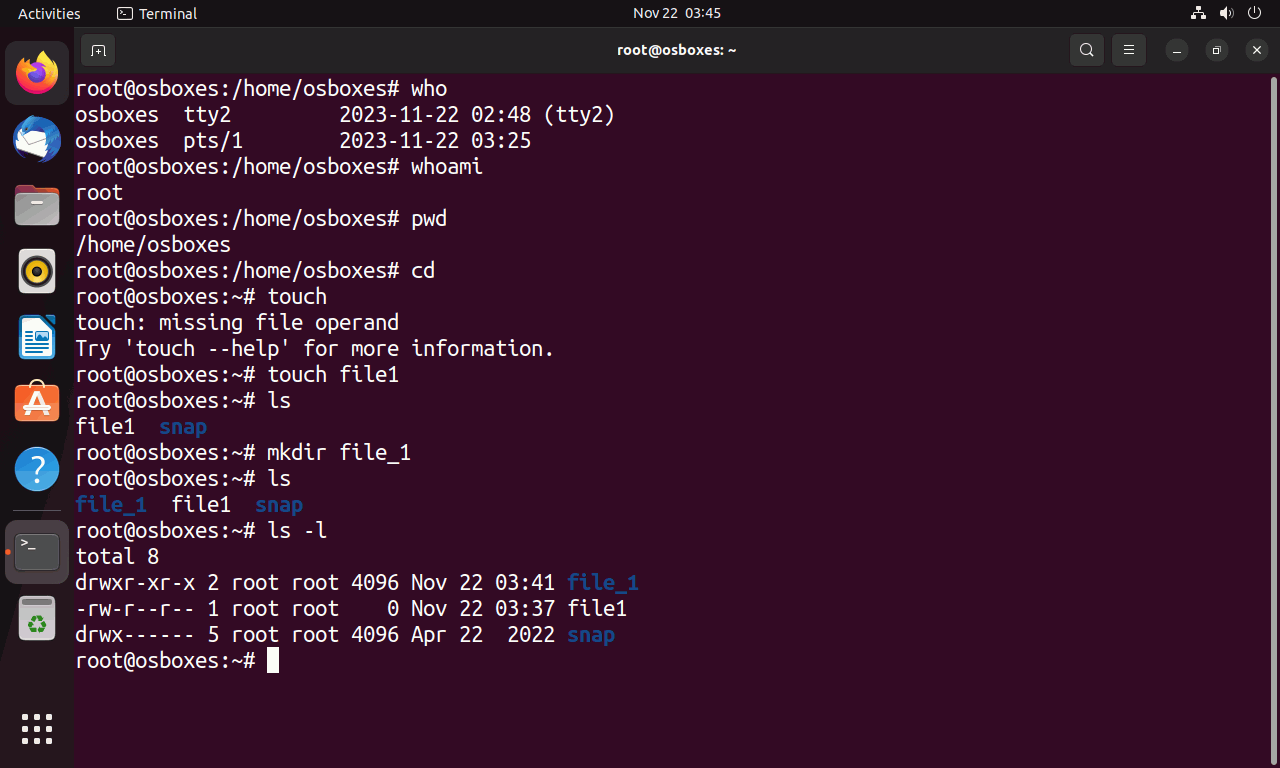This screenshot has height=768, width=1280.
Task: Open Thunderbird mail from the dock
Action: pos(37,139)
